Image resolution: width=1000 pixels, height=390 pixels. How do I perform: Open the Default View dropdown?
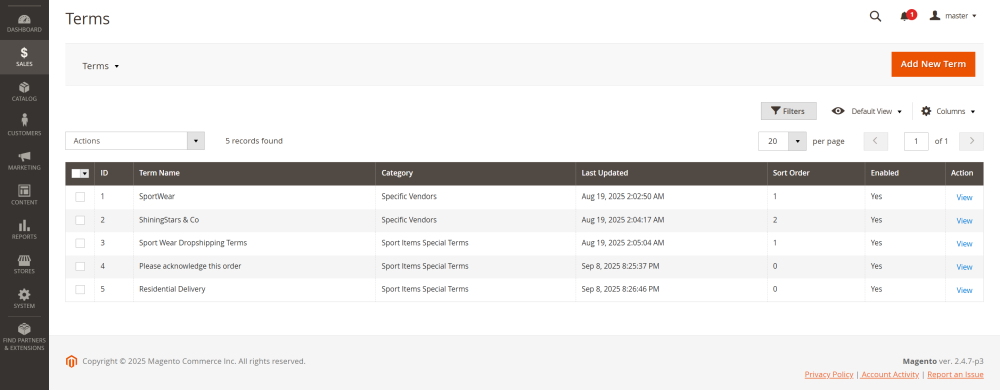(x=867, y=111)
